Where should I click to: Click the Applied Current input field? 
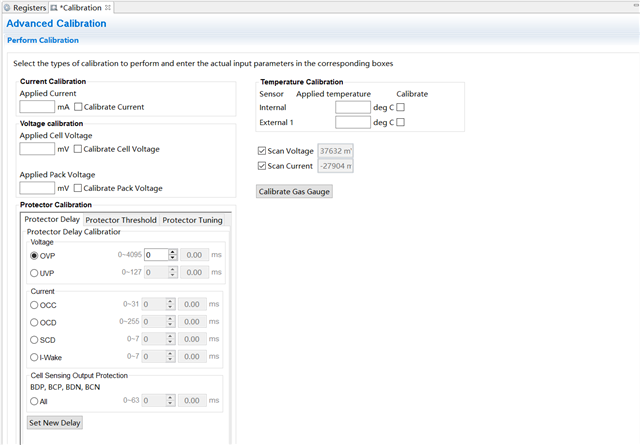pos(37,107)
